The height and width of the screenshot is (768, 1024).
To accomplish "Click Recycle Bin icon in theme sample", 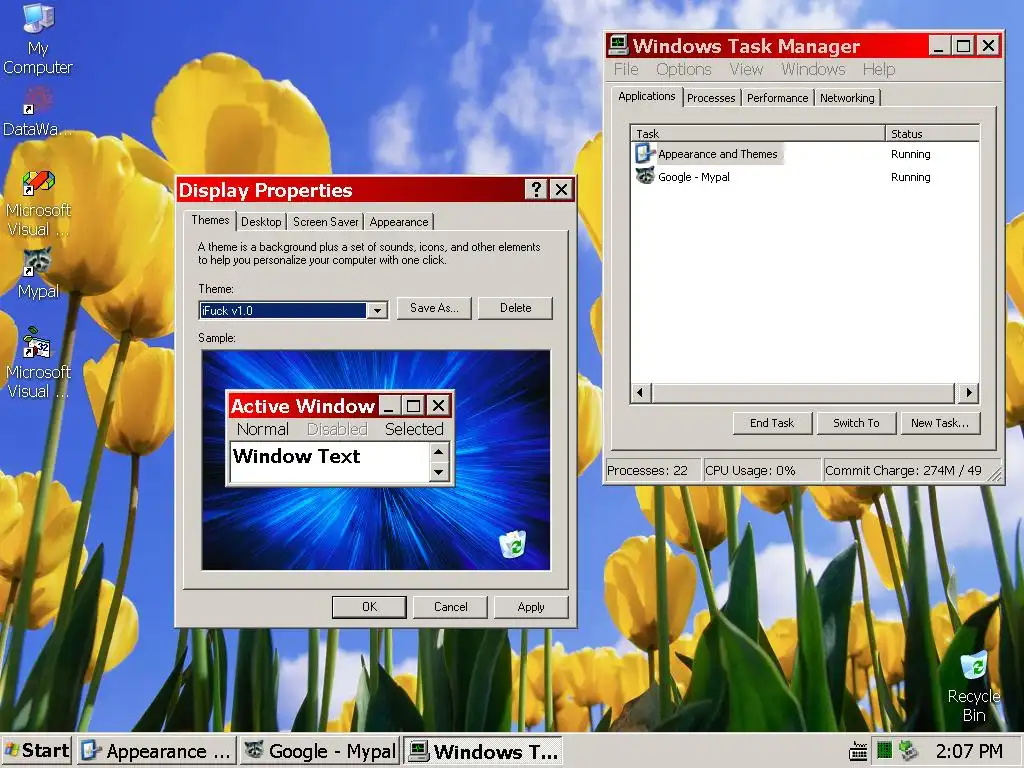I will 513,545.
